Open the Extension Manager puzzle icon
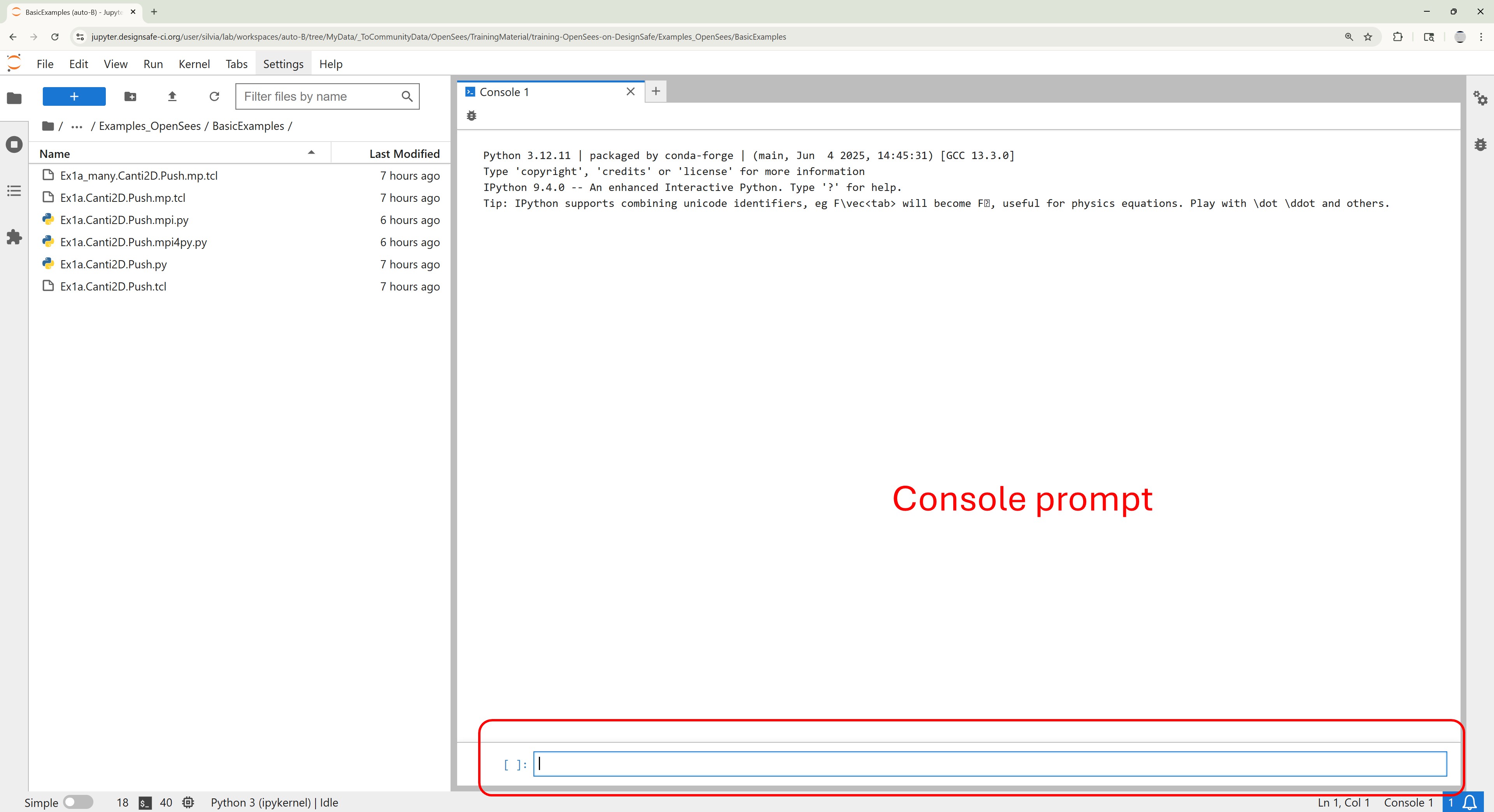Screen dimensions: 1494x812 [x=14, y=237]
